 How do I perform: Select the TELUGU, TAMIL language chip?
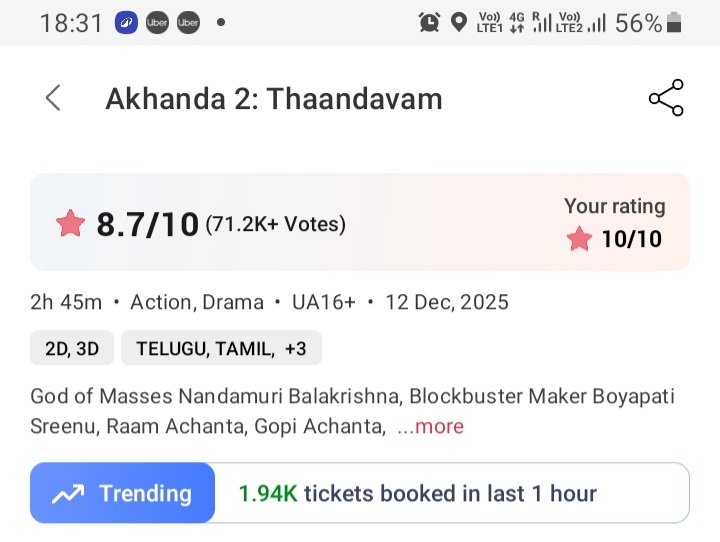[x=205, y=348]
